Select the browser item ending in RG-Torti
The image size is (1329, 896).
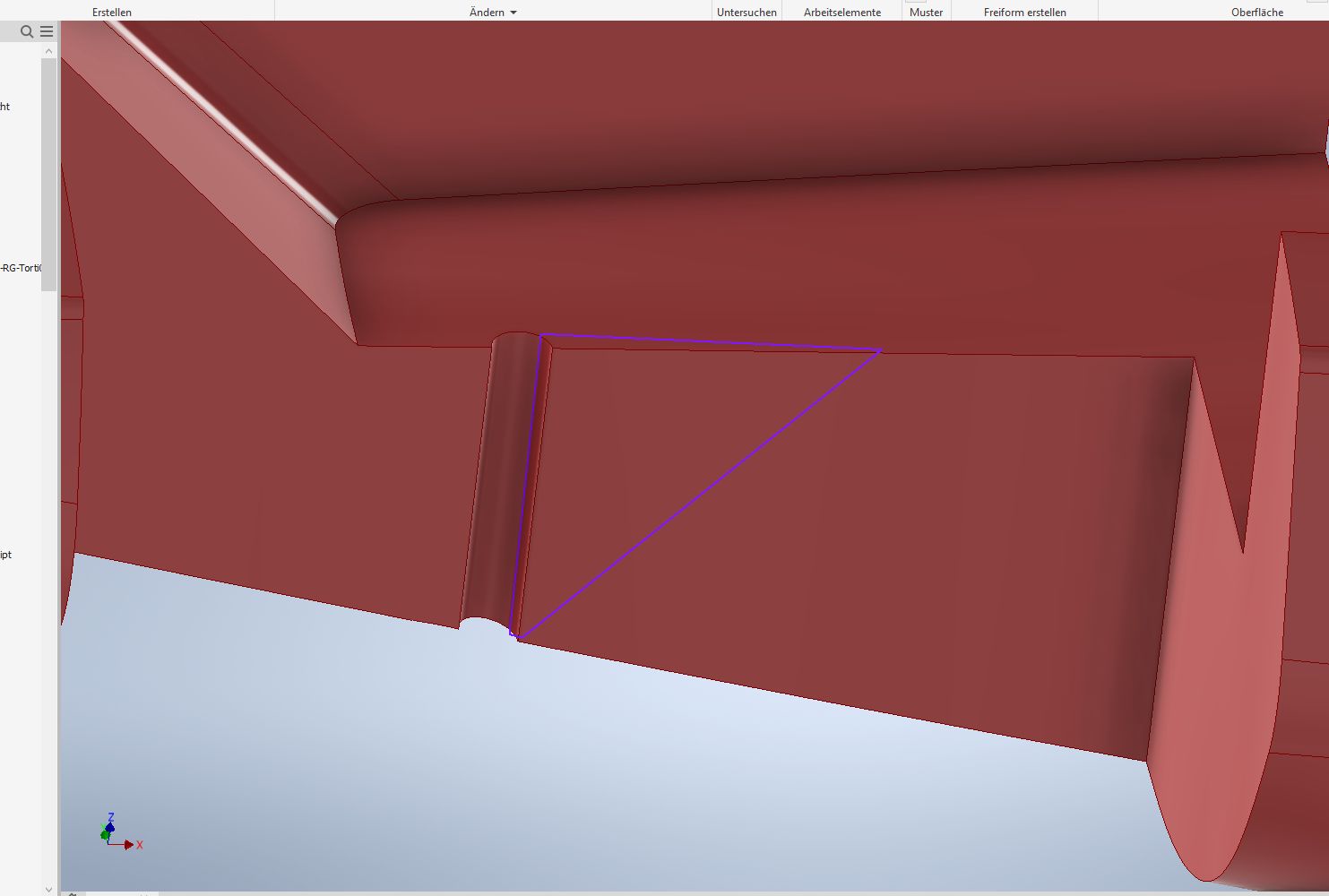tap(21, 268)
